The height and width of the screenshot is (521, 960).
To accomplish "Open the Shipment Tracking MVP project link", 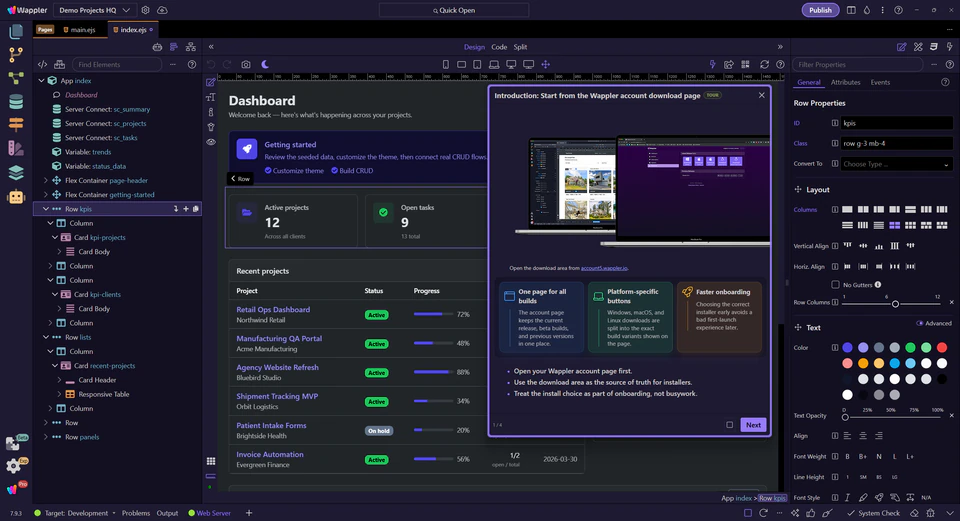I will tap(277, 396).
